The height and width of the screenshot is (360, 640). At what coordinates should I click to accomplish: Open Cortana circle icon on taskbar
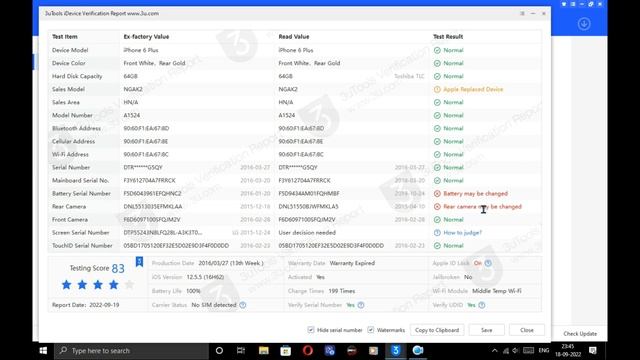point(219,351)
